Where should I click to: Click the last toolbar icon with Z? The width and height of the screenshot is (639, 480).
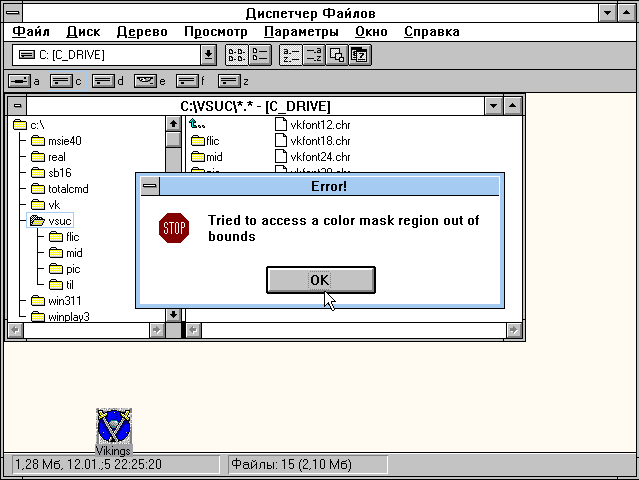point(359,55)
